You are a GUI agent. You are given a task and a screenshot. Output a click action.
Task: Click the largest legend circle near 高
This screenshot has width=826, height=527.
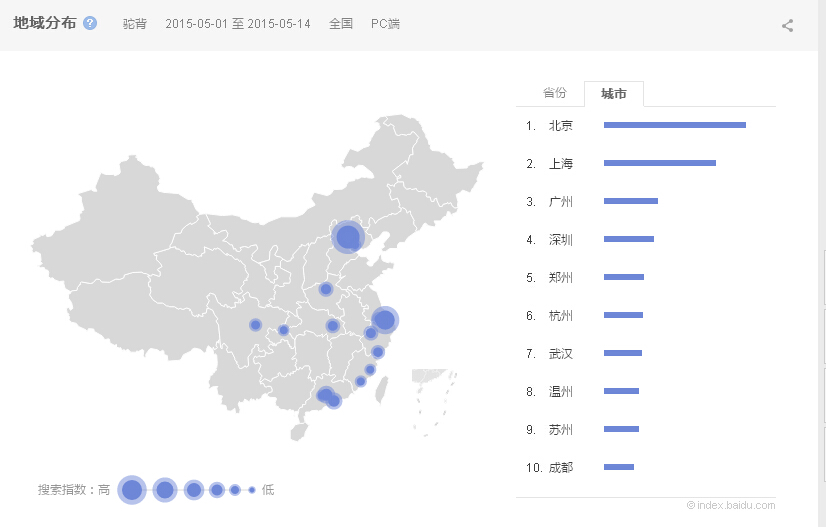132,490
